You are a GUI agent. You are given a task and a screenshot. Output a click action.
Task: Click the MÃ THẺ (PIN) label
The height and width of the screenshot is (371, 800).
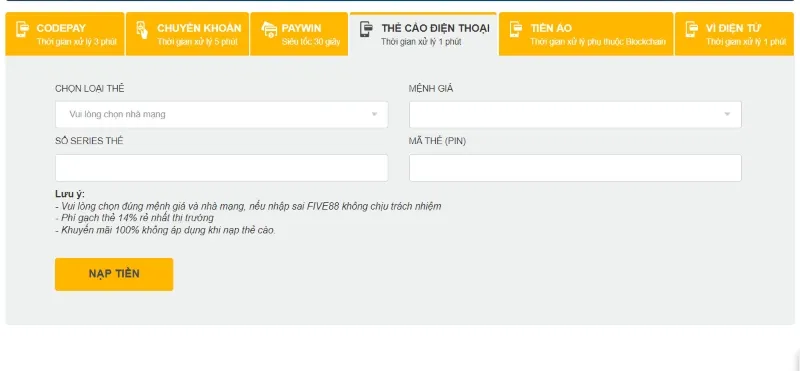coord(437,141)
